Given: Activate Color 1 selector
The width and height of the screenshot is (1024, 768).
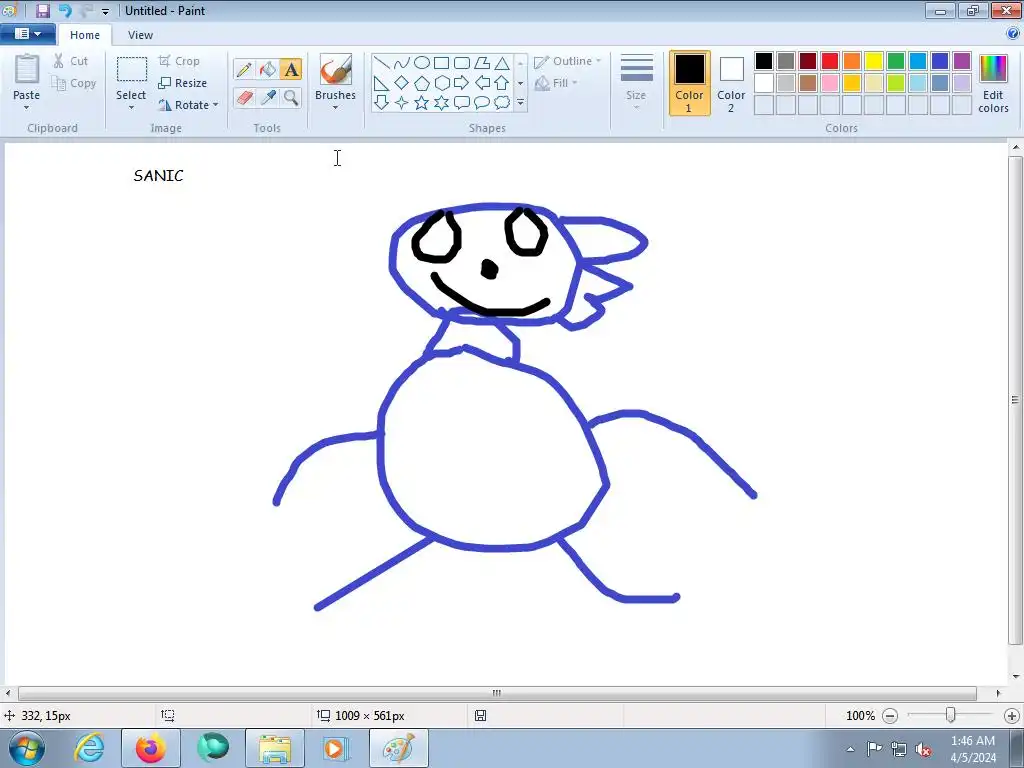Looking at the screenshot, I should [x=690, y=83].
